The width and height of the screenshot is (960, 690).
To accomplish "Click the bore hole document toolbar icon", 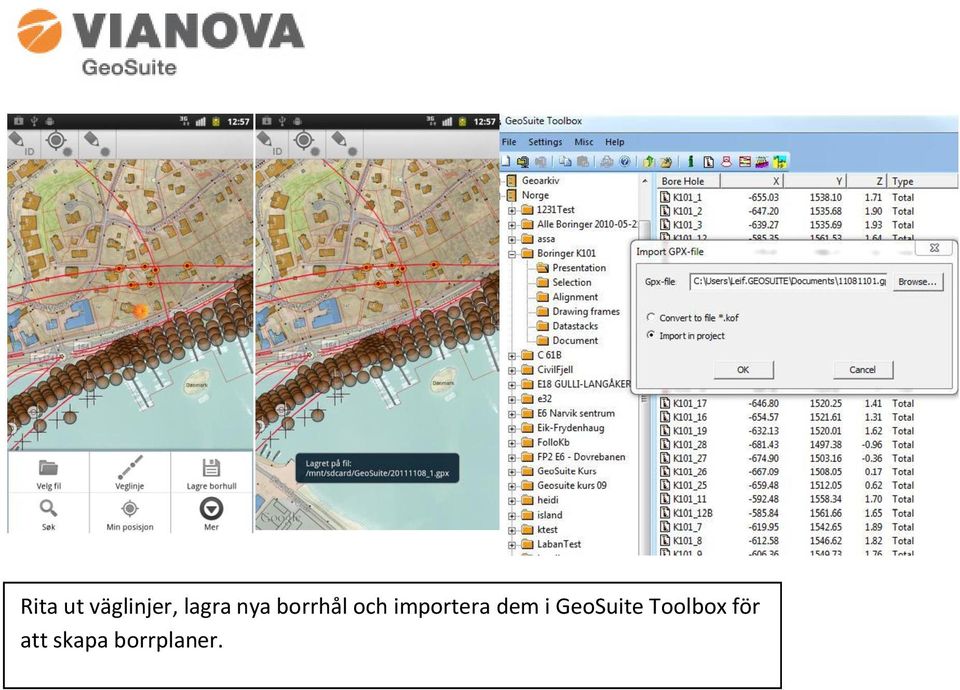I will (708, 162).
